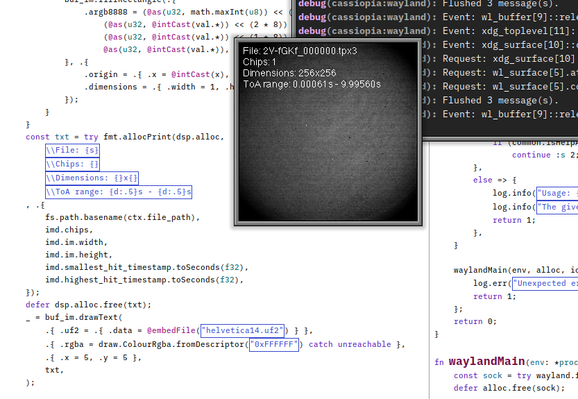Click "fs.path.basename(ctx.file_path)," line
Viewport: 578px width, 399px height.
point(122,218)
